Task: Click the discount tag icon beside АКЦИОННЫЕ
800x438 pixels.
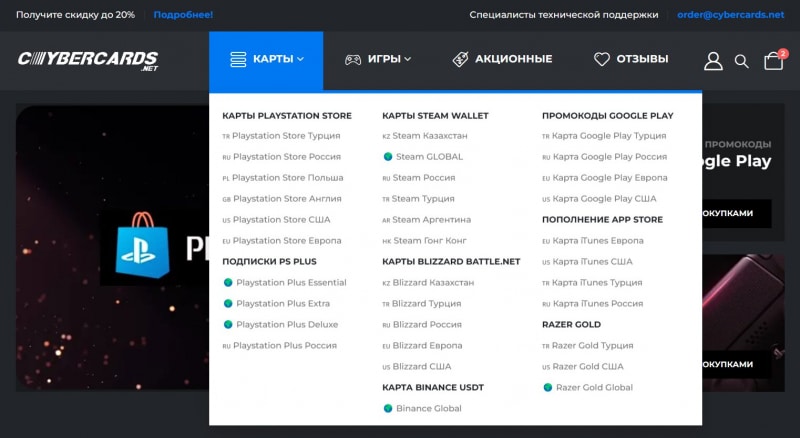Action: pyautogui.click(x=460, y=59)
